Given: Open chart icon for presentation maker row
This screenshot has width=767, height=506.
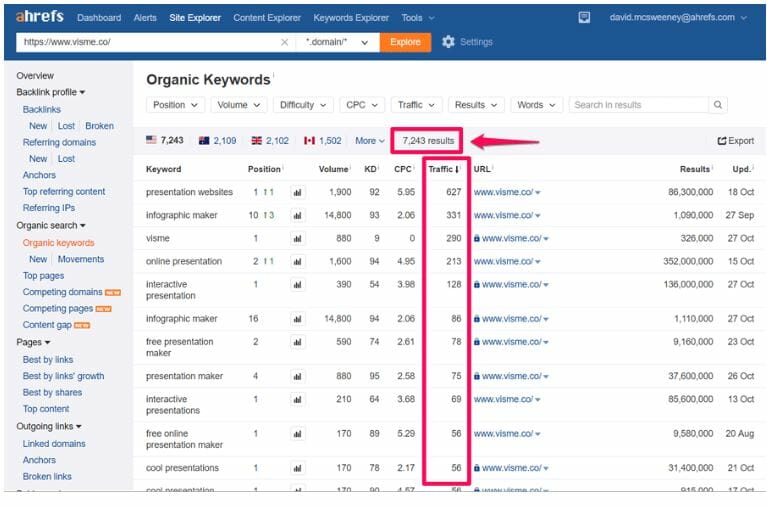Looking at the screenshot, I should click(297, 376).
